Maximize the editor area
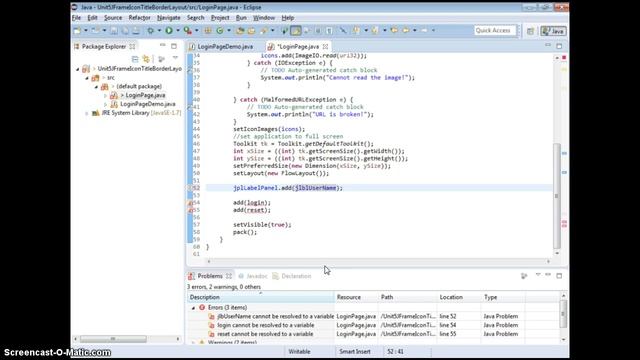This screenshot has width=640, height=360. pyautogui.click(x=559, y=46)
